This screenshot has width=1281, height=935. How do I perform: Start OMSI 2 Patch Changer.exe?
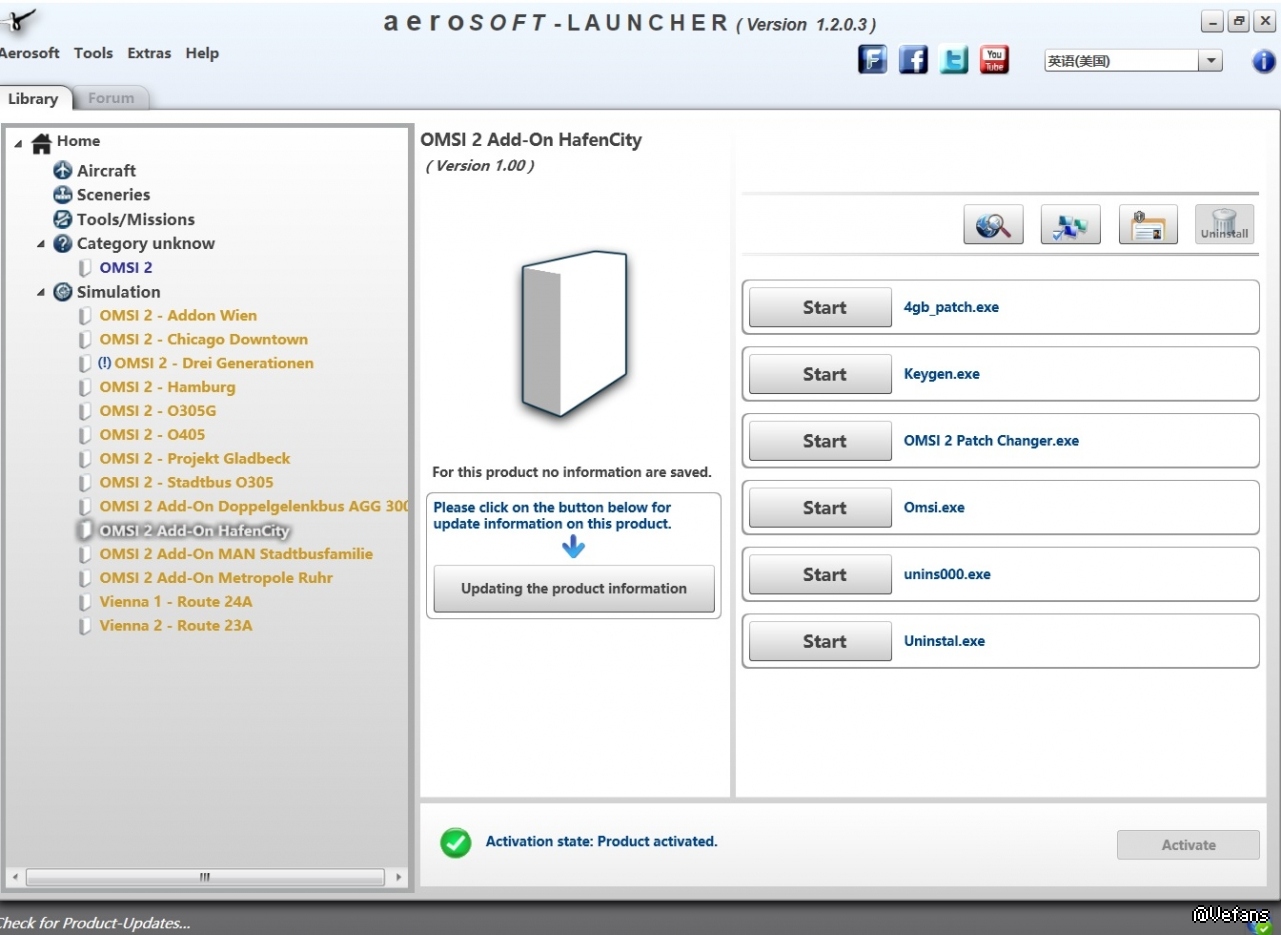point(820,441)
